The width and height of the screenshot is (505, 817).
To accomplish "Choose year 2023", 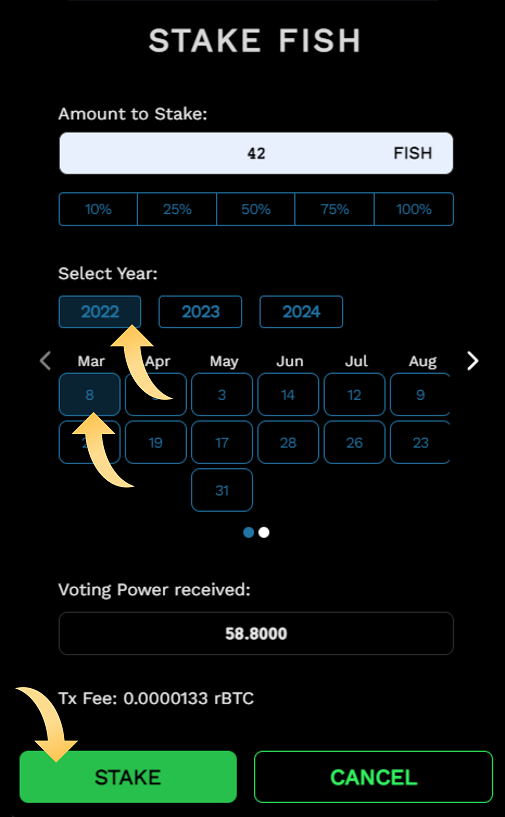I will coord(200,312).
